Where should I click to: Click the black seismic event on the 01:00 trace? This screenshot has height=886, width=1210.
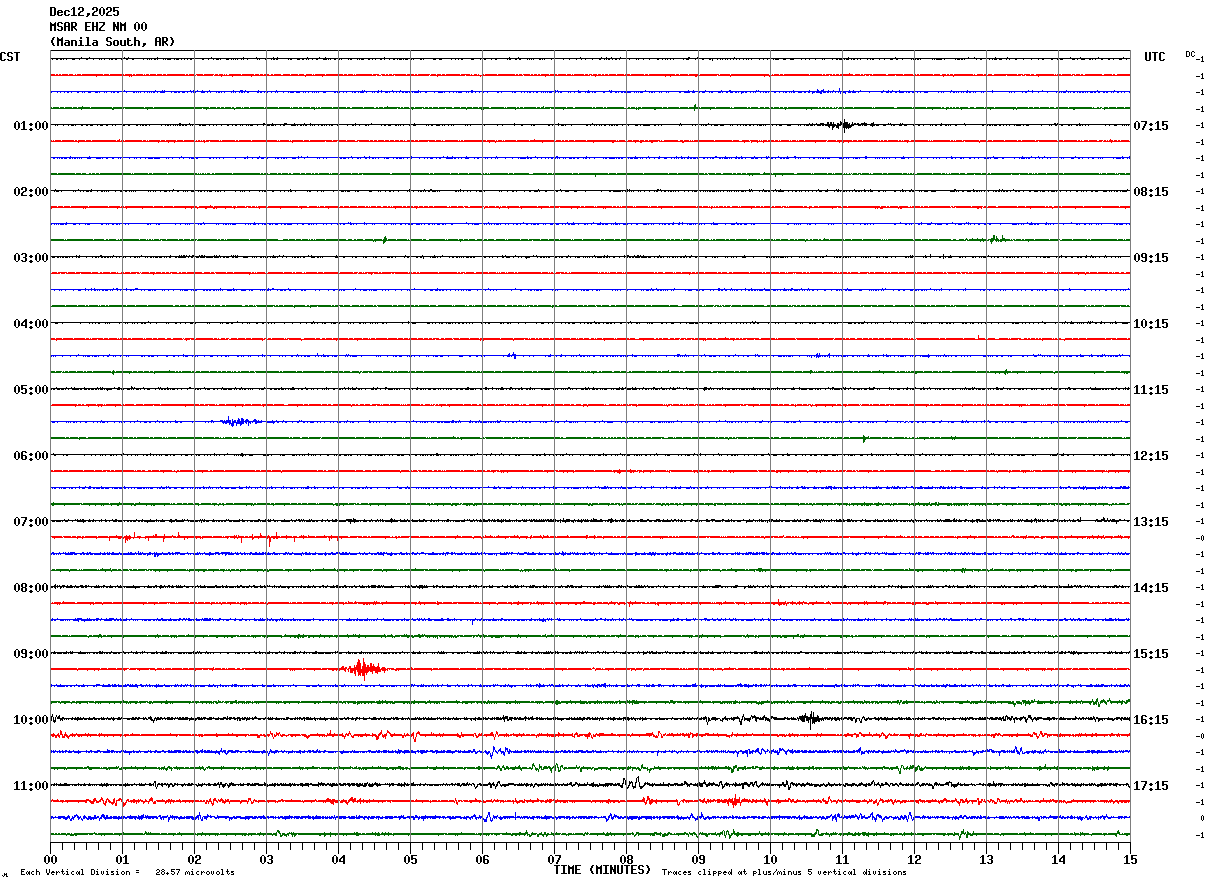[x=840, y=125]
